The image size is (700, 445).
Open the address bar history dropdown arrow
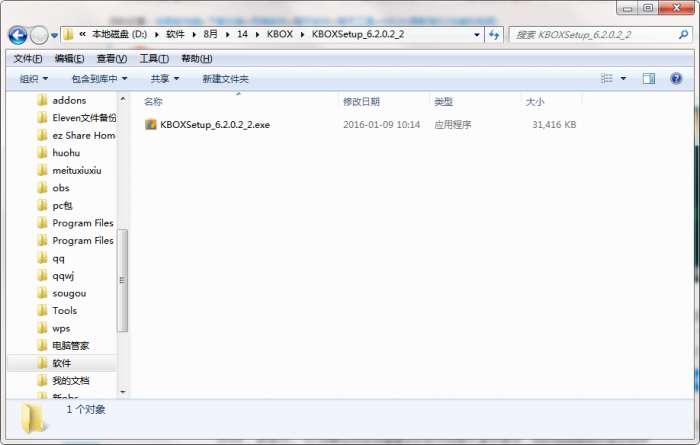coord(477,34)
